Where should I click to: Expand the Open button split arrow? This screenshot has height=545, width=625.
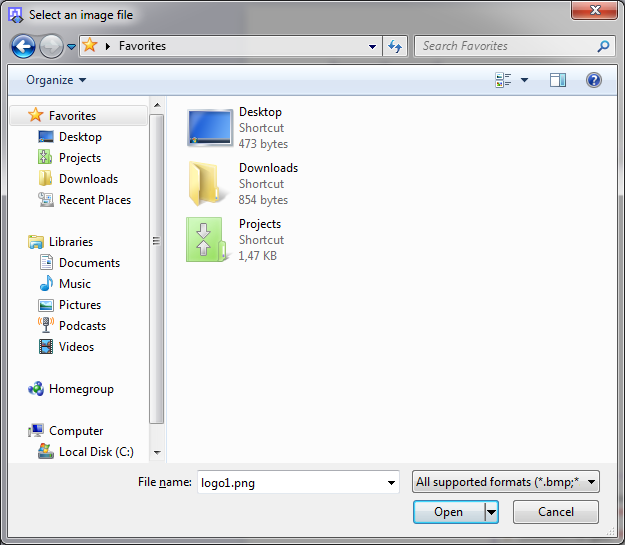pos(491,512)
